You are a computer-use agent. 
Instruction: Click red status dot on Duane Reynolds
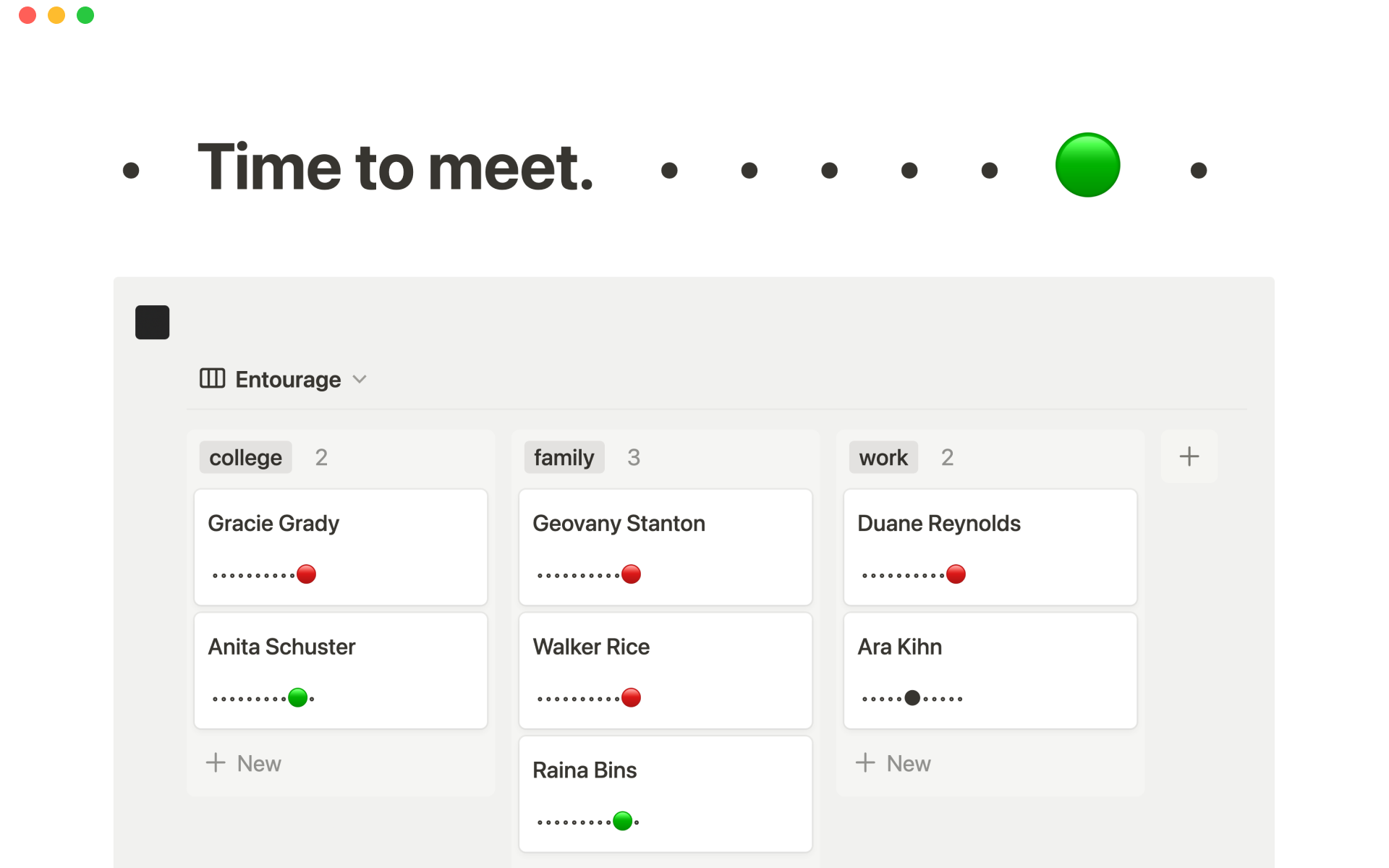click(x=956, y=574)
